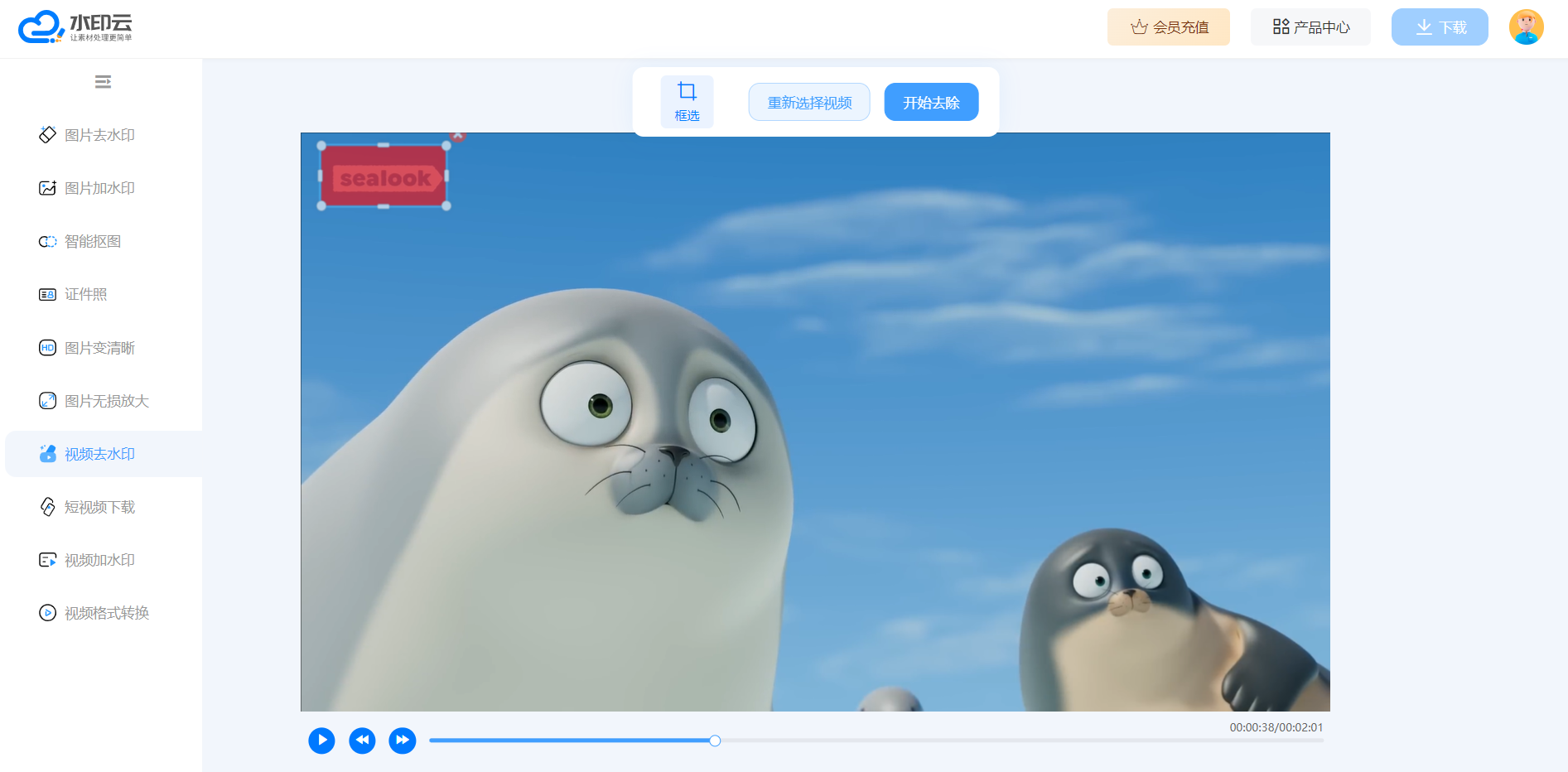Select 图片无损放大 upscale tool
The width and height of the screenshot is (1568, 772).
[106, 401]
